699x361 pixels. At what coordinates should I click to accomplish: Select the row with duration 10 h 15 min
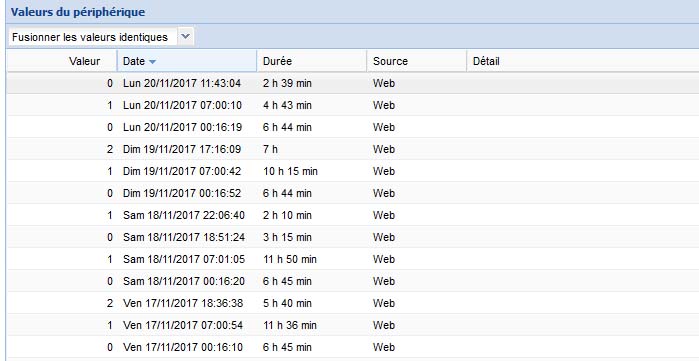(x=353, y=171)
